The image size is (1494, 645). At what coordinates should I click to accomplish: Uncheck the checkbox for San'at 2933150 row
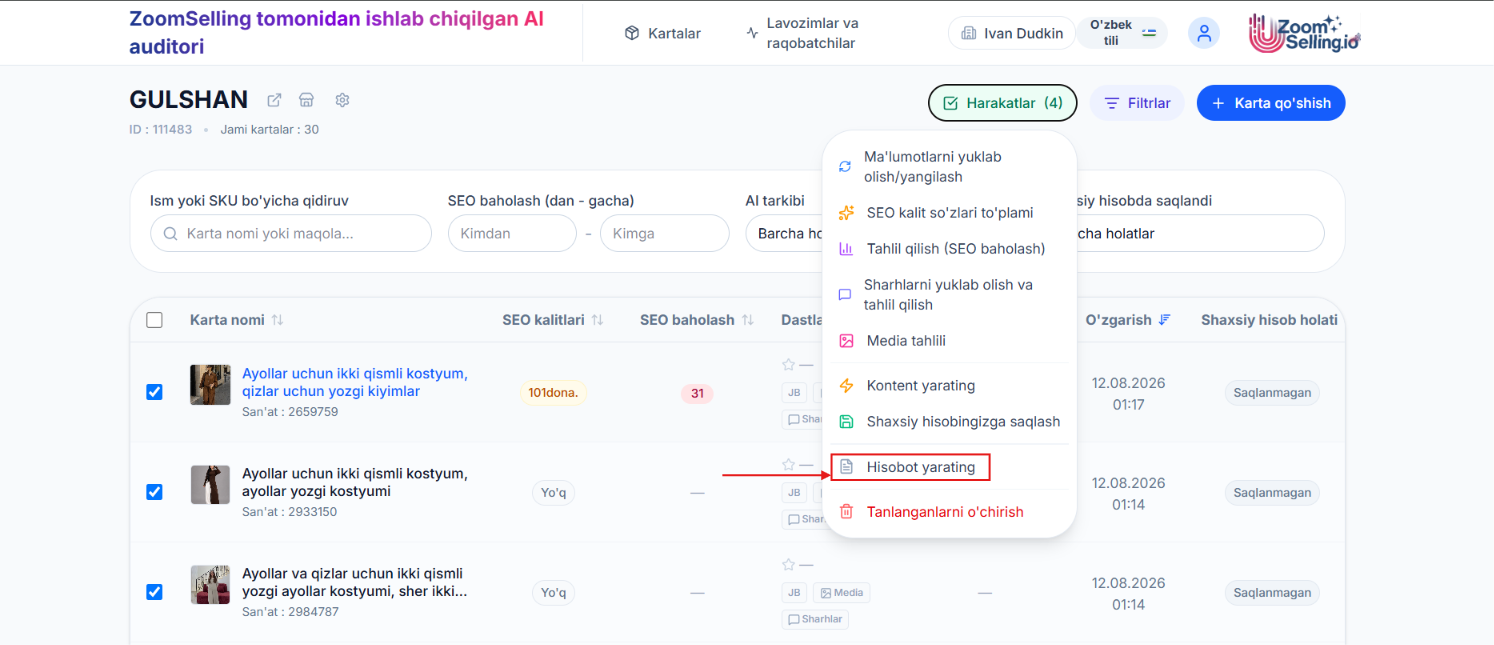pyautogui.click(x=154, y=492)
